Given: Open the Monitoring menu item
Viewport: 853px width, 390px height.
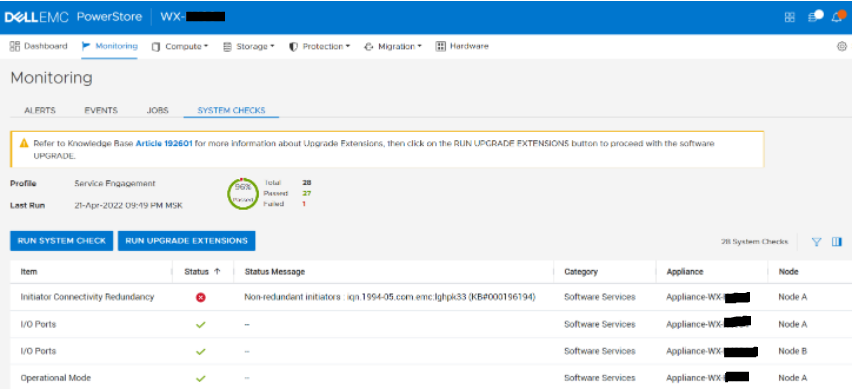Looking at the screenshot, I should pyautogui.click(x=109, y=46).
